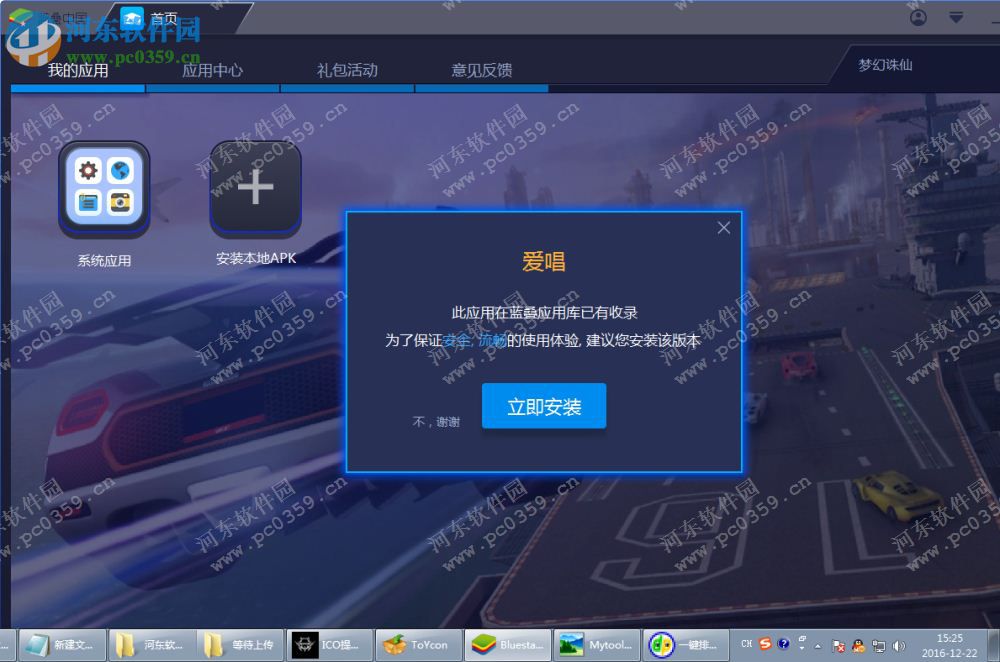The image size is (1000, 662).
Task: Click the 安装本地APK plus icon
Action: coord(255,188)
